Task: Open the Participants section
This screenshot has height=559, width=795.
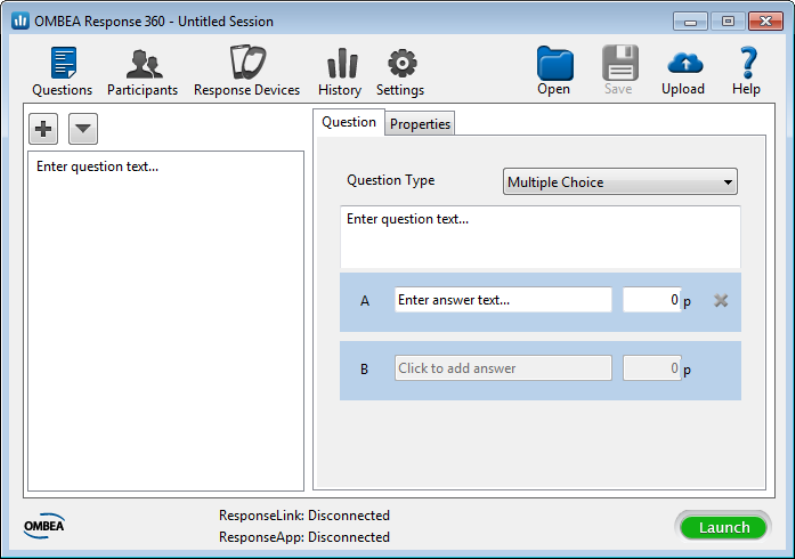Action: pos(142,71)
